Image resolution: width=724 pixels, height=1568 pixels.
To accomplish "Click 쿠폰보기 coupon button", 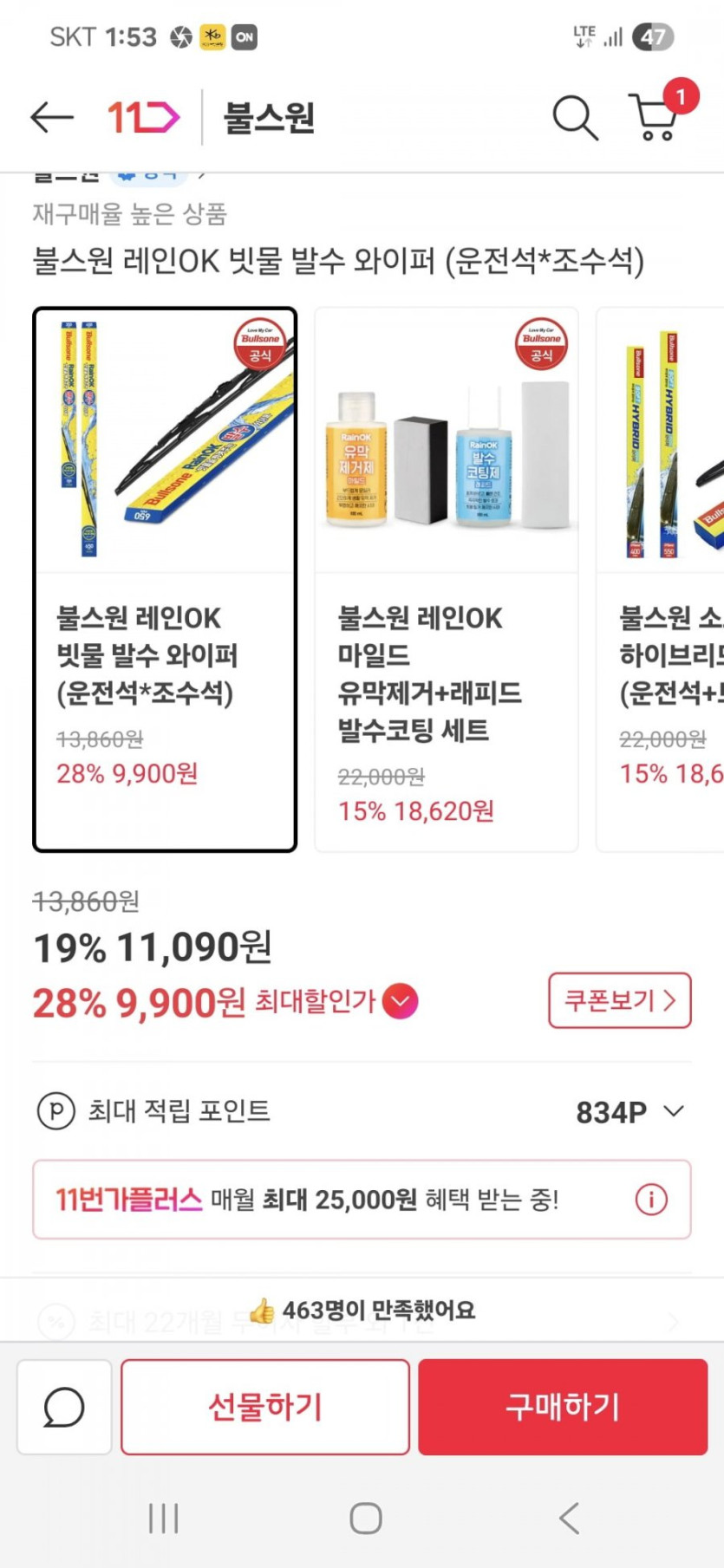I will click(619, 1000).
